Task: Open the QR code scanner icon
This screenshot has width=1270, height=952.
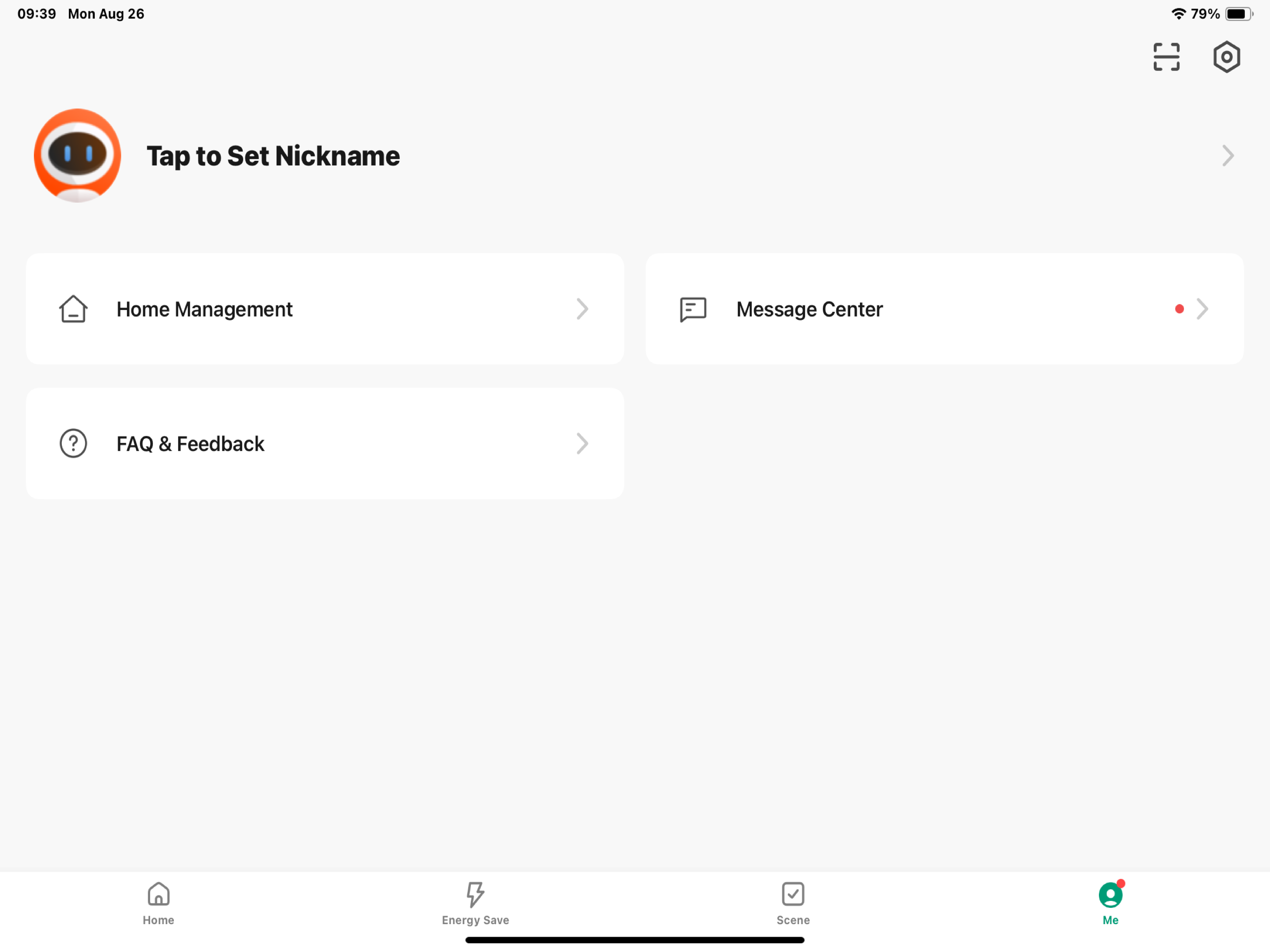Action: tap(1166, 57)
